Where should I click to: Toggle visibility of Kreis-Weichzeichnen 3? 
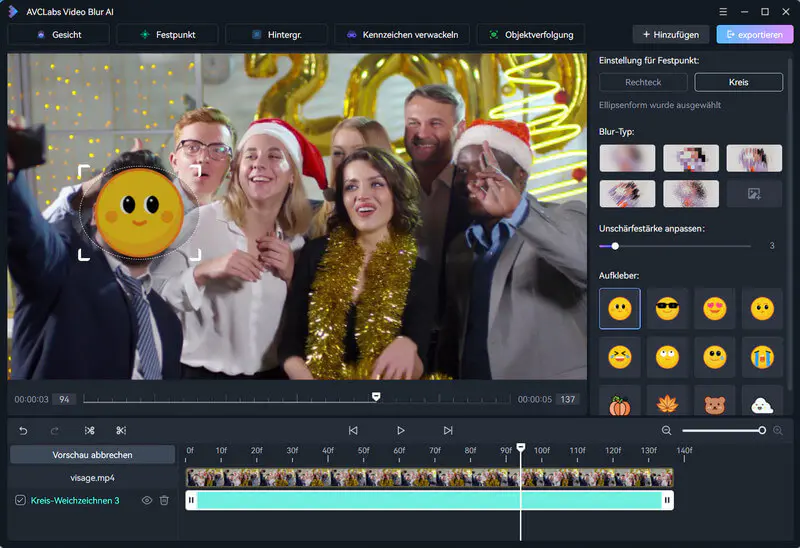146,500
